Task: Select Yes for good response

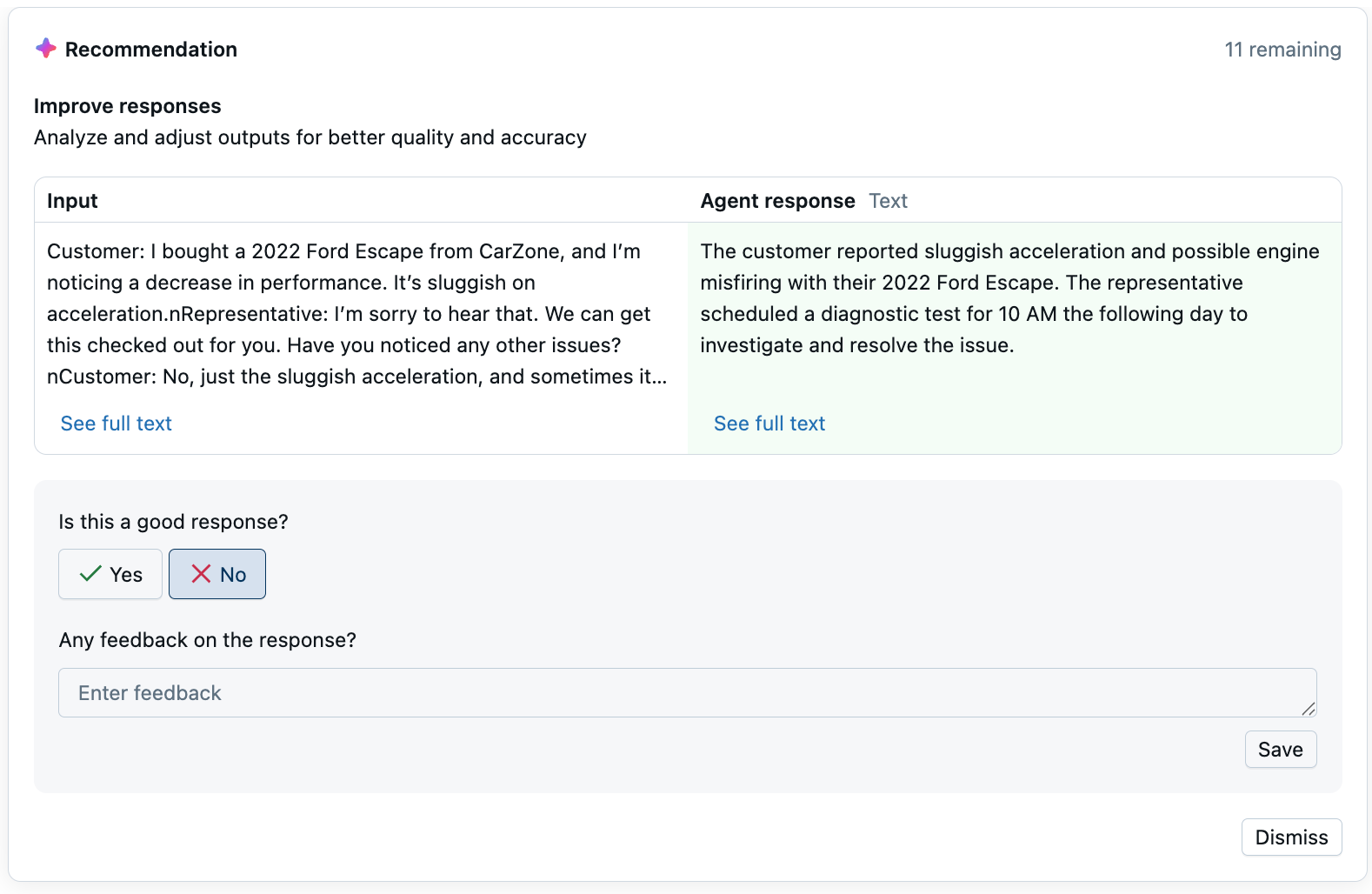Action: pyautogui.click(x=110, y=574)
